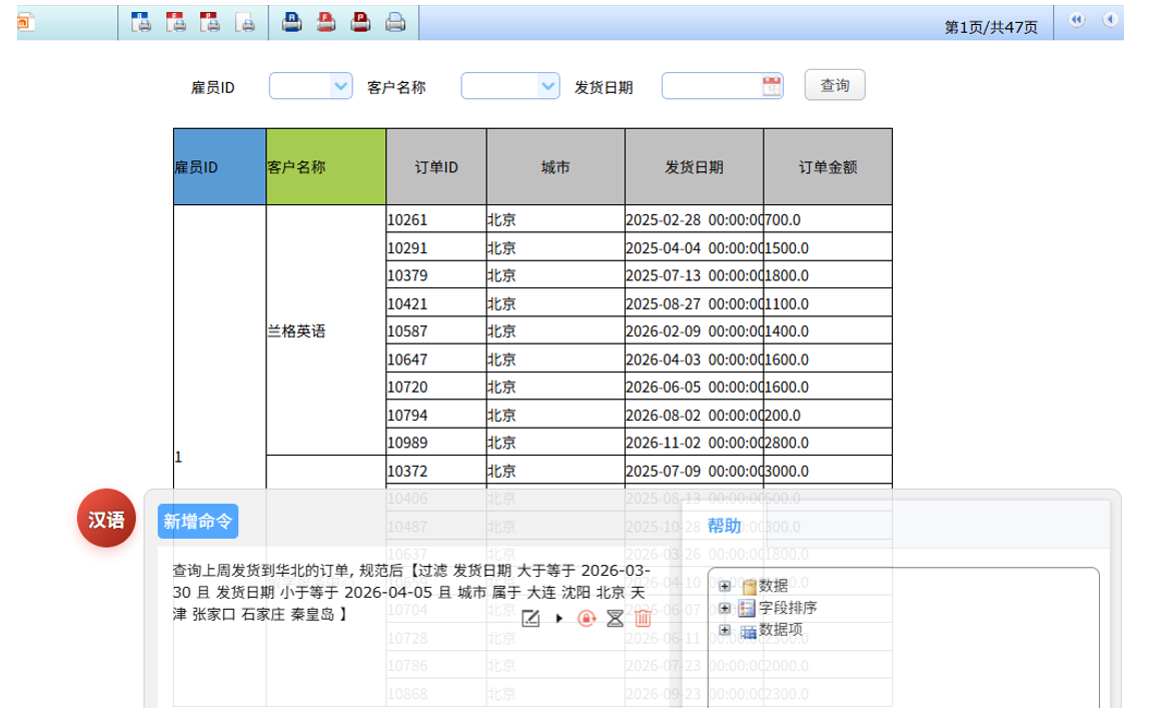The image size is (1150, 715).
Task: Open the calendar picker for 发货日期
Action: [772, 86]
